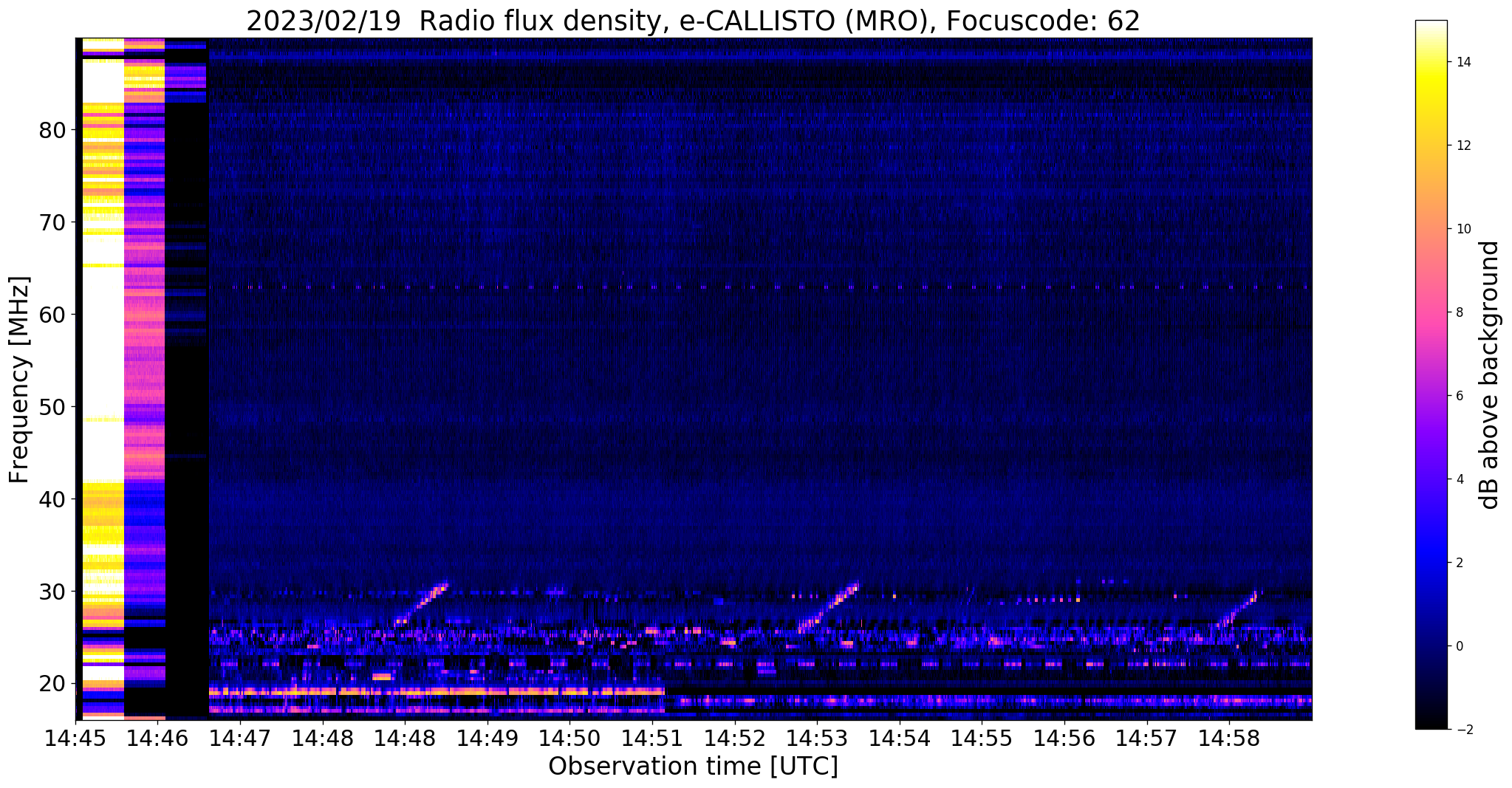This screenshot has height=788, width=1512.
Task: Click the 60 MHz frequency tick label
Action: point(52,315)
